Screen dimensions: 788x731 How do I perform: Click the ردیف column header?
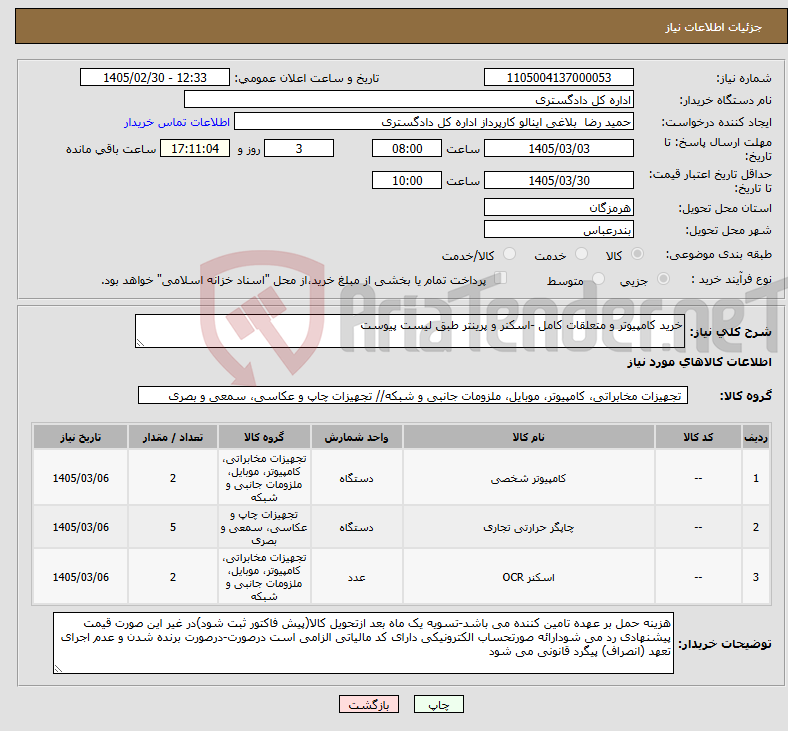755,437
